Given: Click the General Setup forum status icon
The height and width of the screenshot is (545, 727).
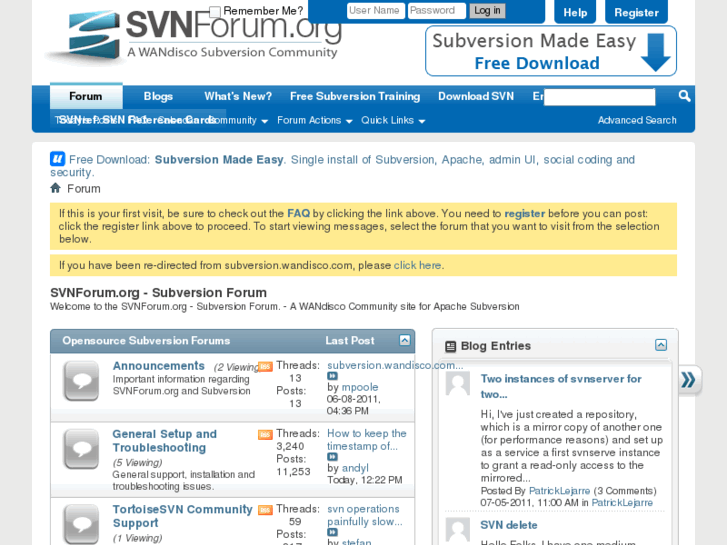Looking at the screenshot, I should tap(82, 449).
